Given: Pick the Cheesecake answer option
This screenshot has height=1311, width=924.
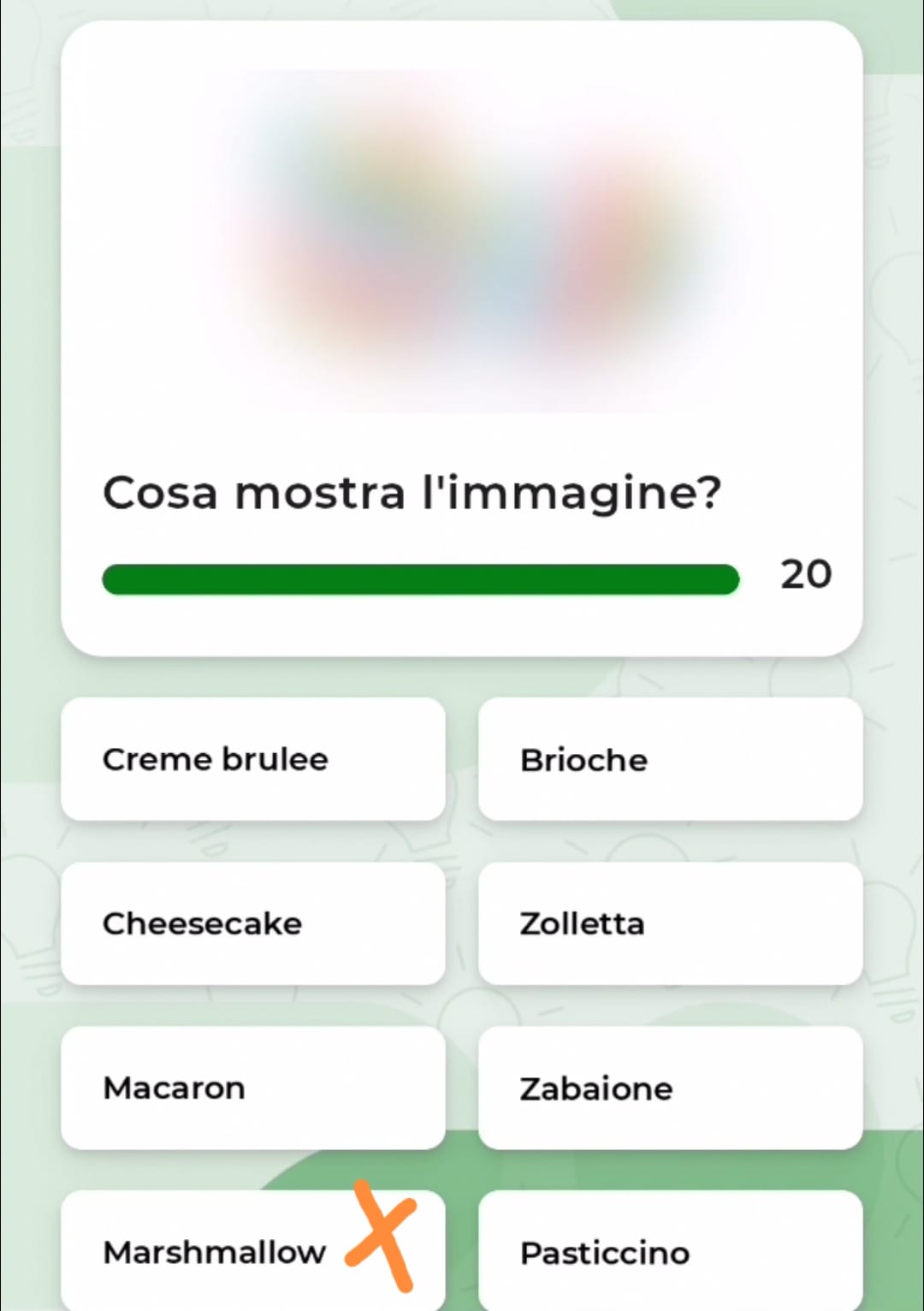Looking at the screenshot, I should point(253,923).
